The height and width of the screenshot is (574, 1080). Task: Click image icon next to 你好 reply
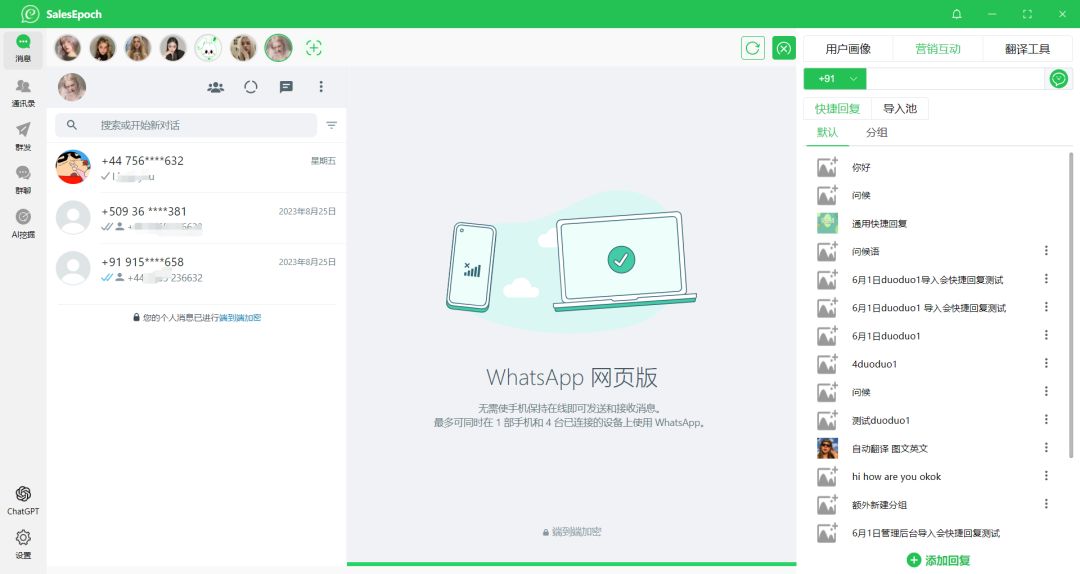click(x=827, y=167)
